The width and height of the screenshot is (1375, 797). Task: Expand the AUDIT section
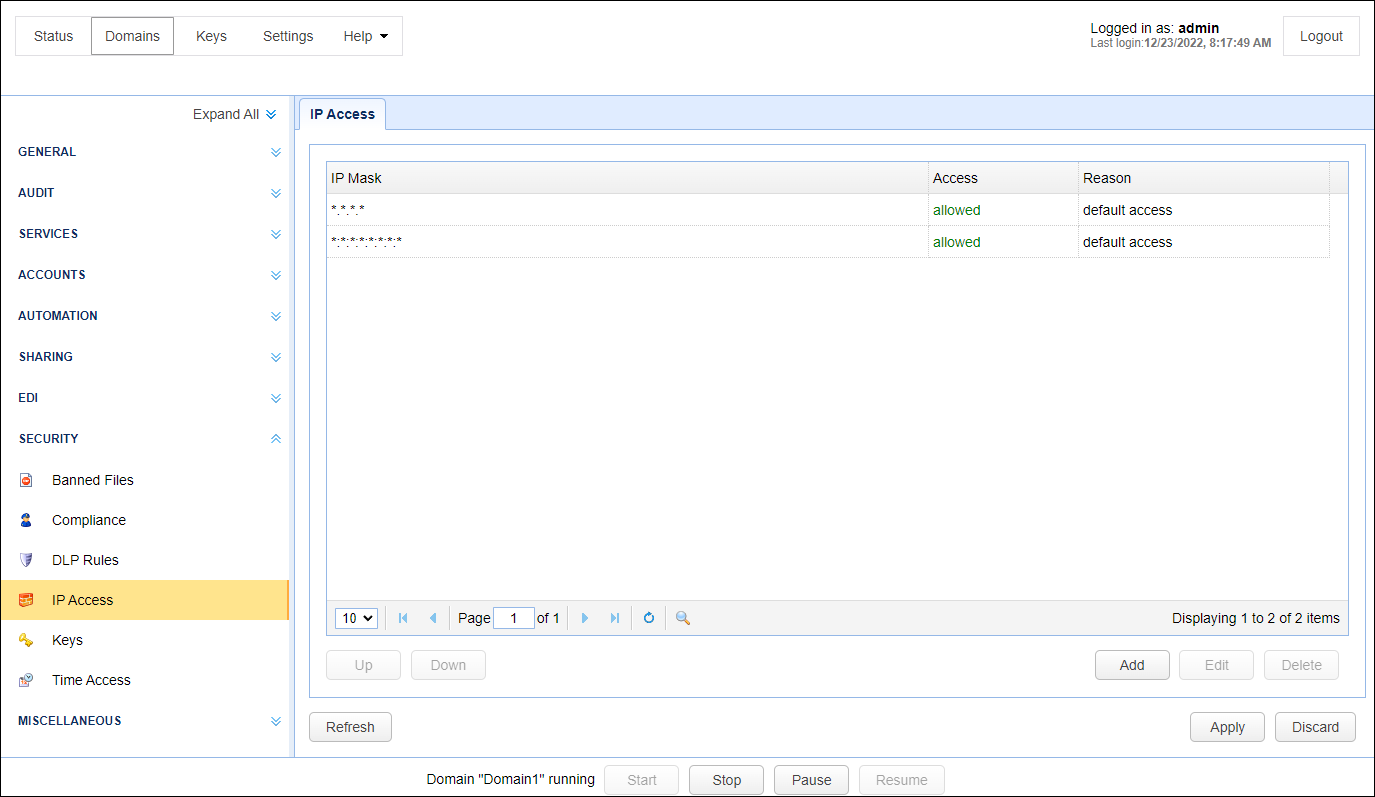(x=276, y=194)
